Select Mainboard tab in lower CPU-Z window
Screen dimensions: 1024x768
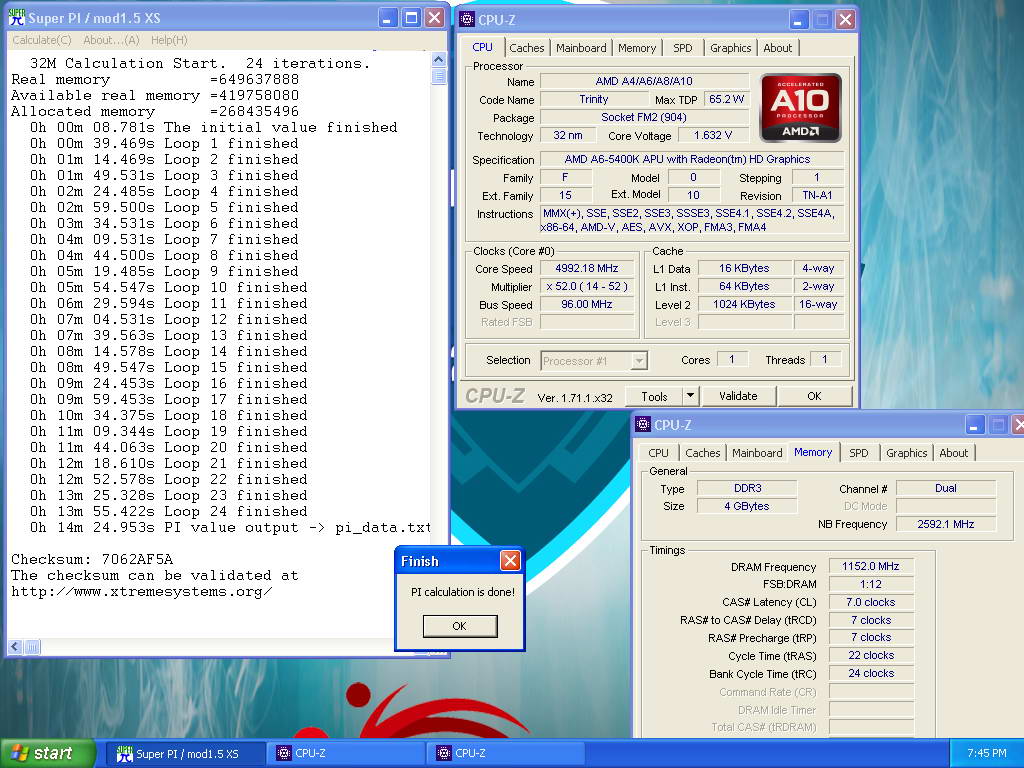click(x=757, y=453)
